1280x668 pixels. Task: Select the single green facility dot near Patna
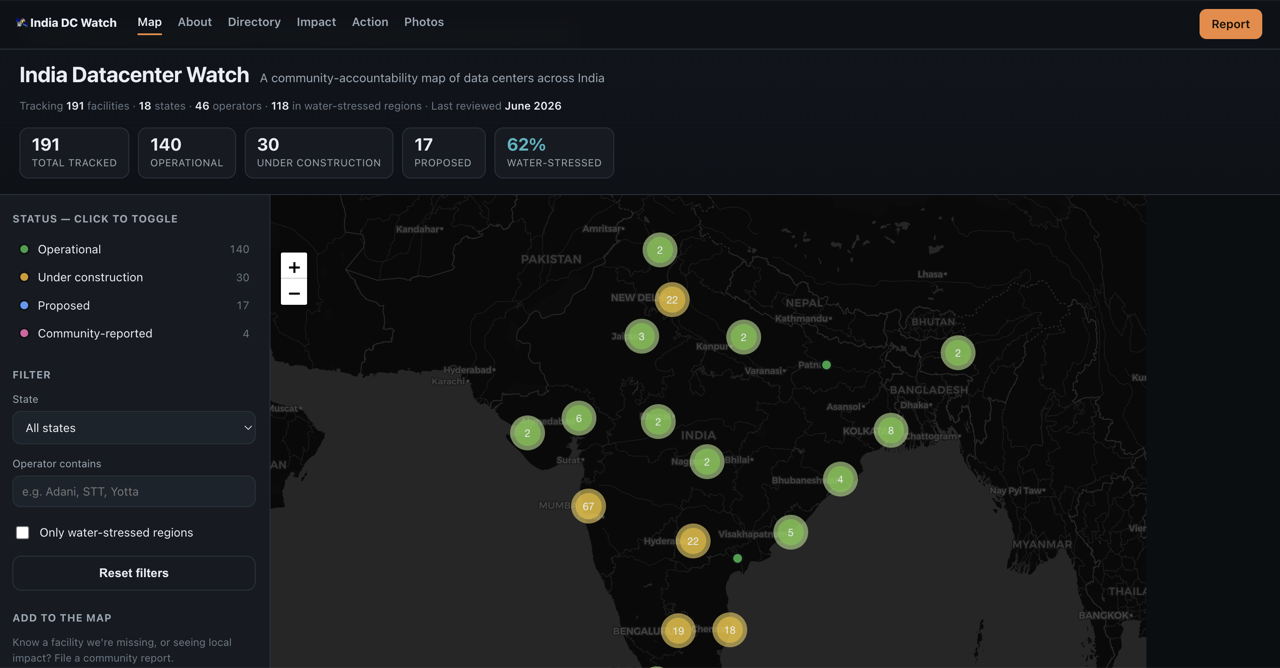point(826,365)
